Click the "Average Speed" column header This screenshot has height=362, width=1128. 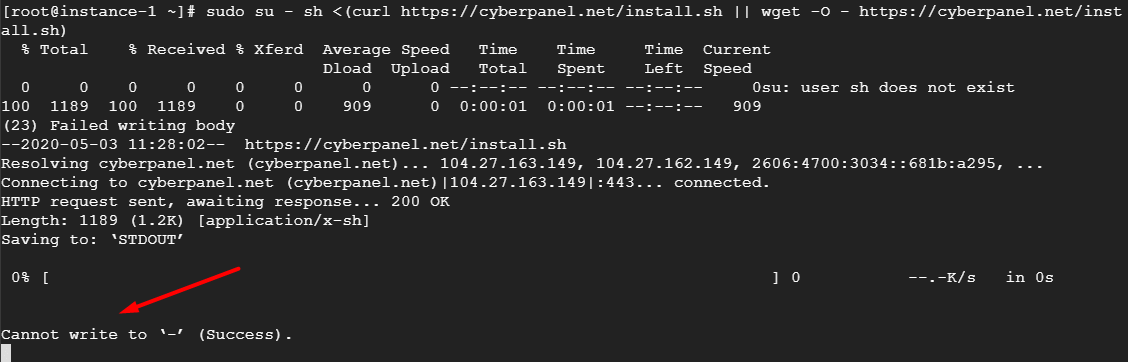[x=386, y=50]
